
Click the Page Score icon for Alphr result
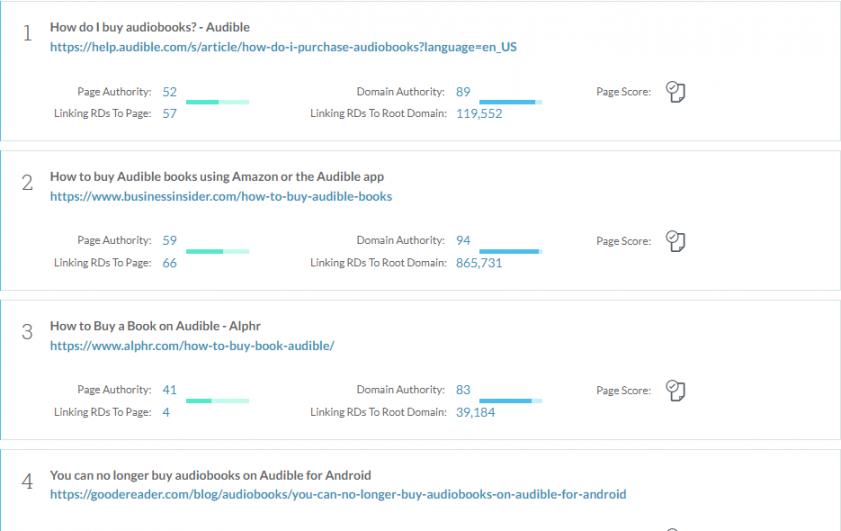click(675, 390)
